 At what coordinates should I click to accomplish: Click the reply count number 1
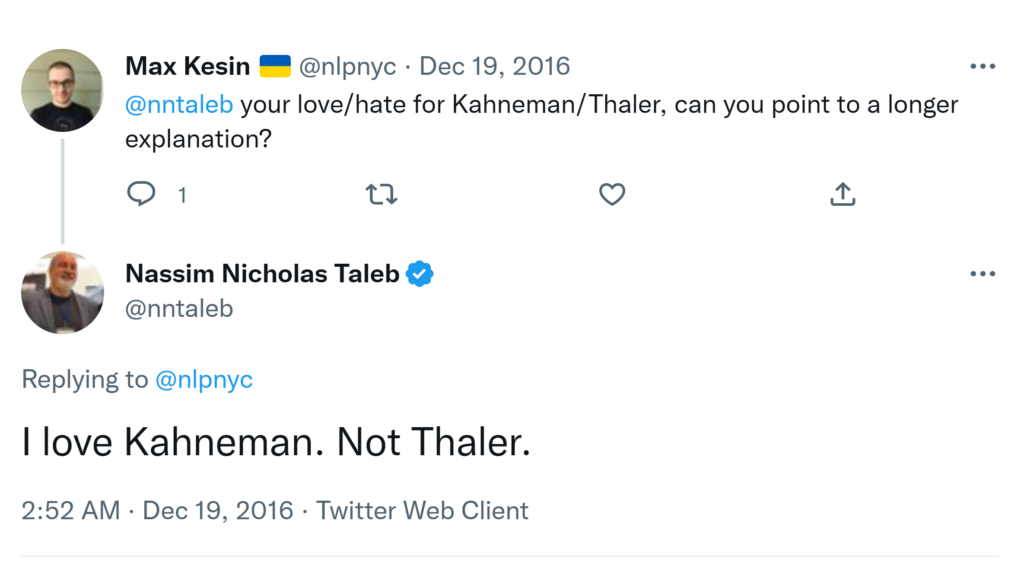[x=182, y=195]
